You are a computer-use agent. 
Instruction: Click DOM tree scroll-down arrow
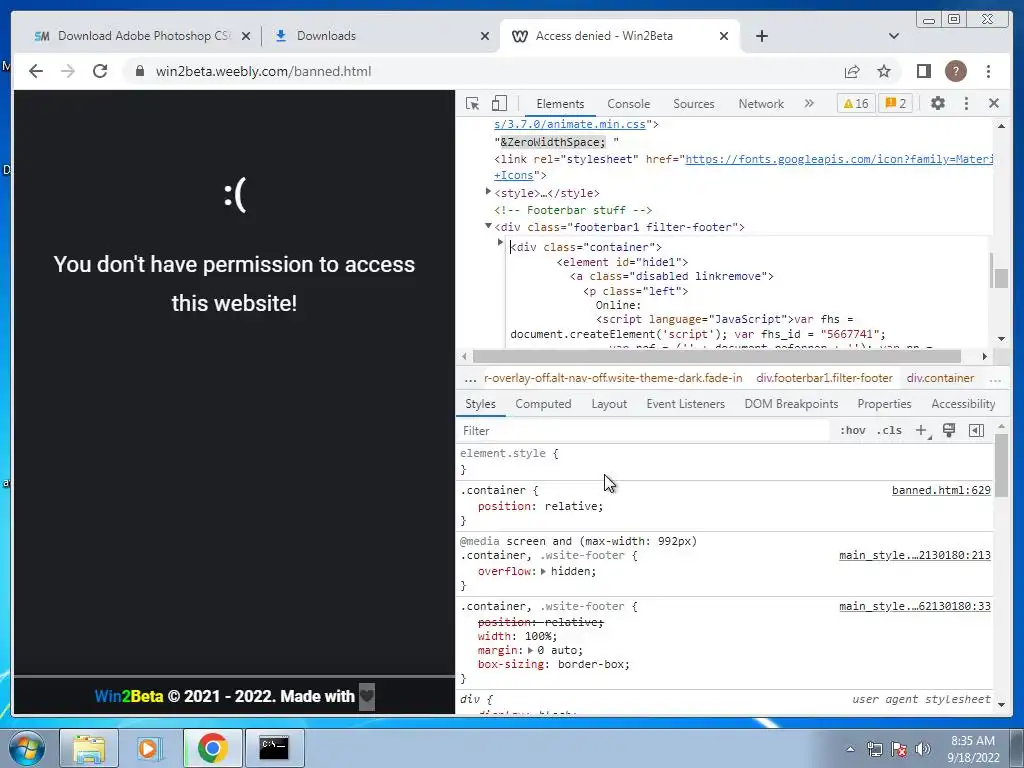click(x=1001, y=339)
